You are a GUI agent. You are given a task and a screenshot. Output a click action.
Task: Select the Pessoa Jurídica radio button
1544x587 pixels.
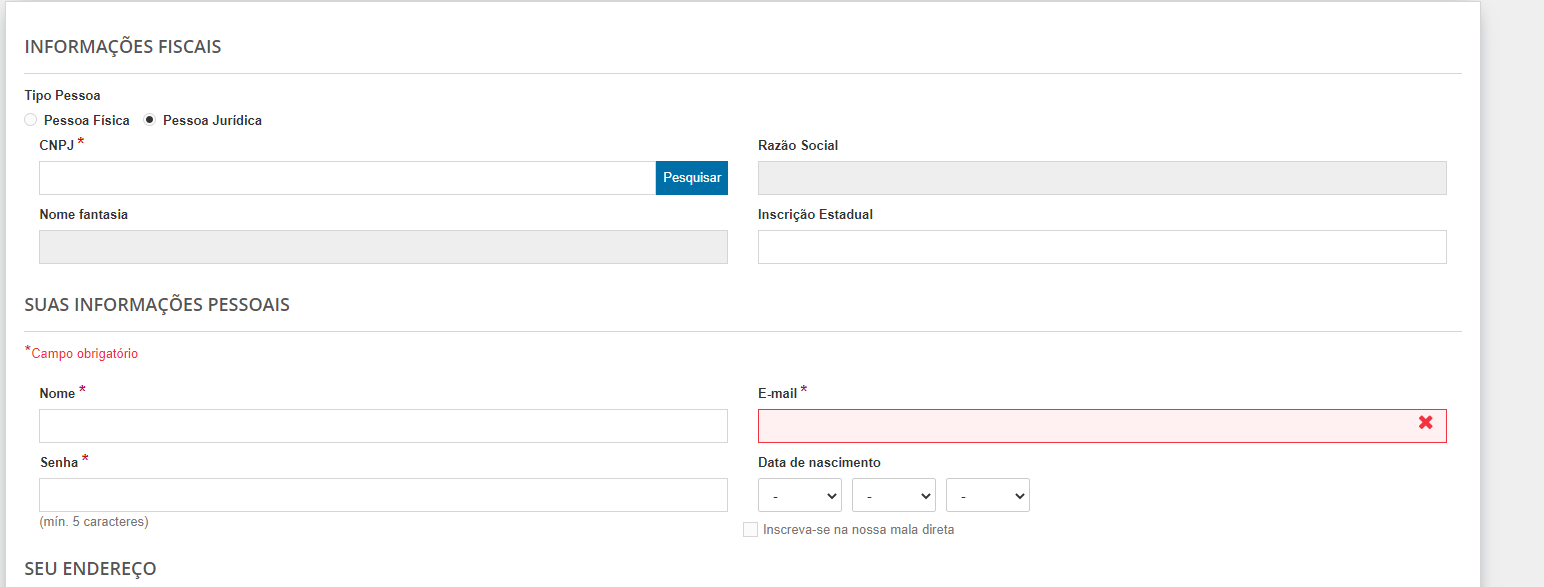pyautogui.click(x=150, y=120)
